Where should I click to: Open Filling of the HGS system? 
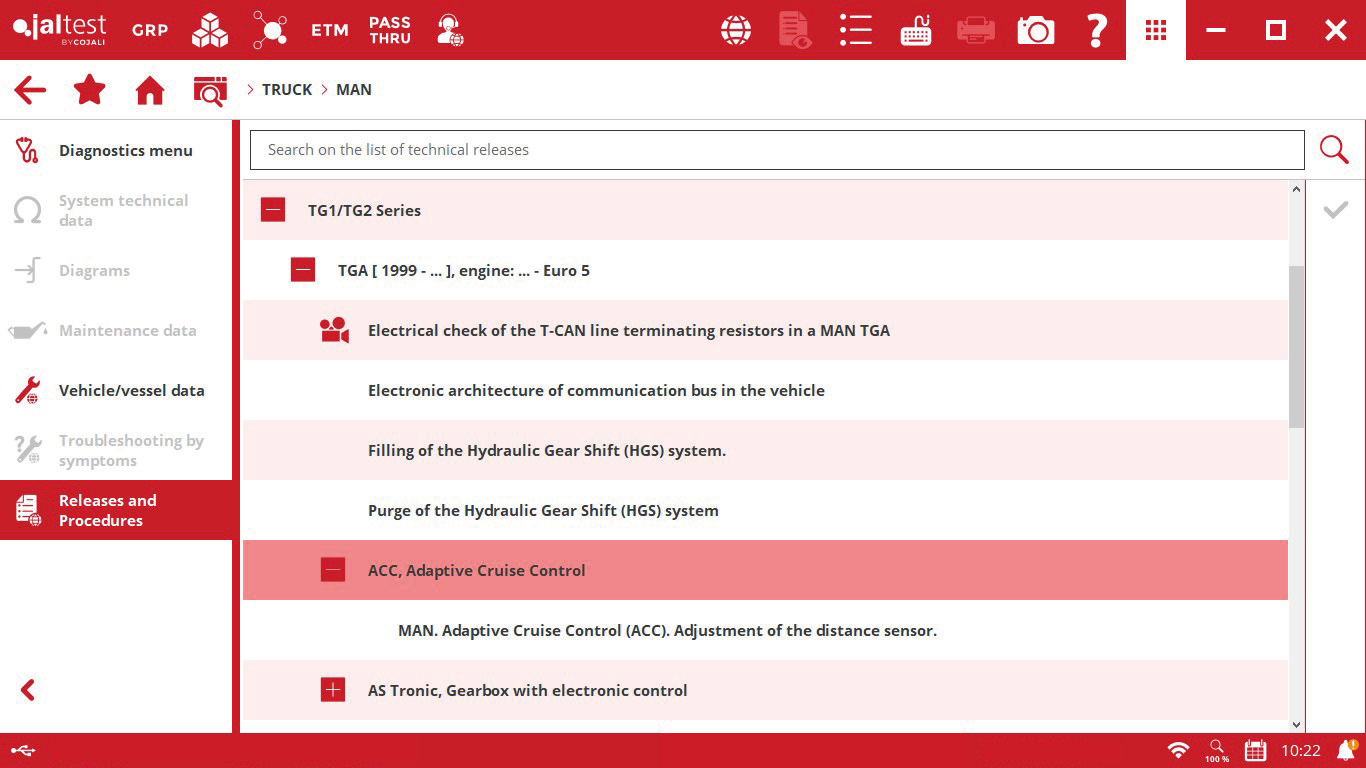point(765,450)
